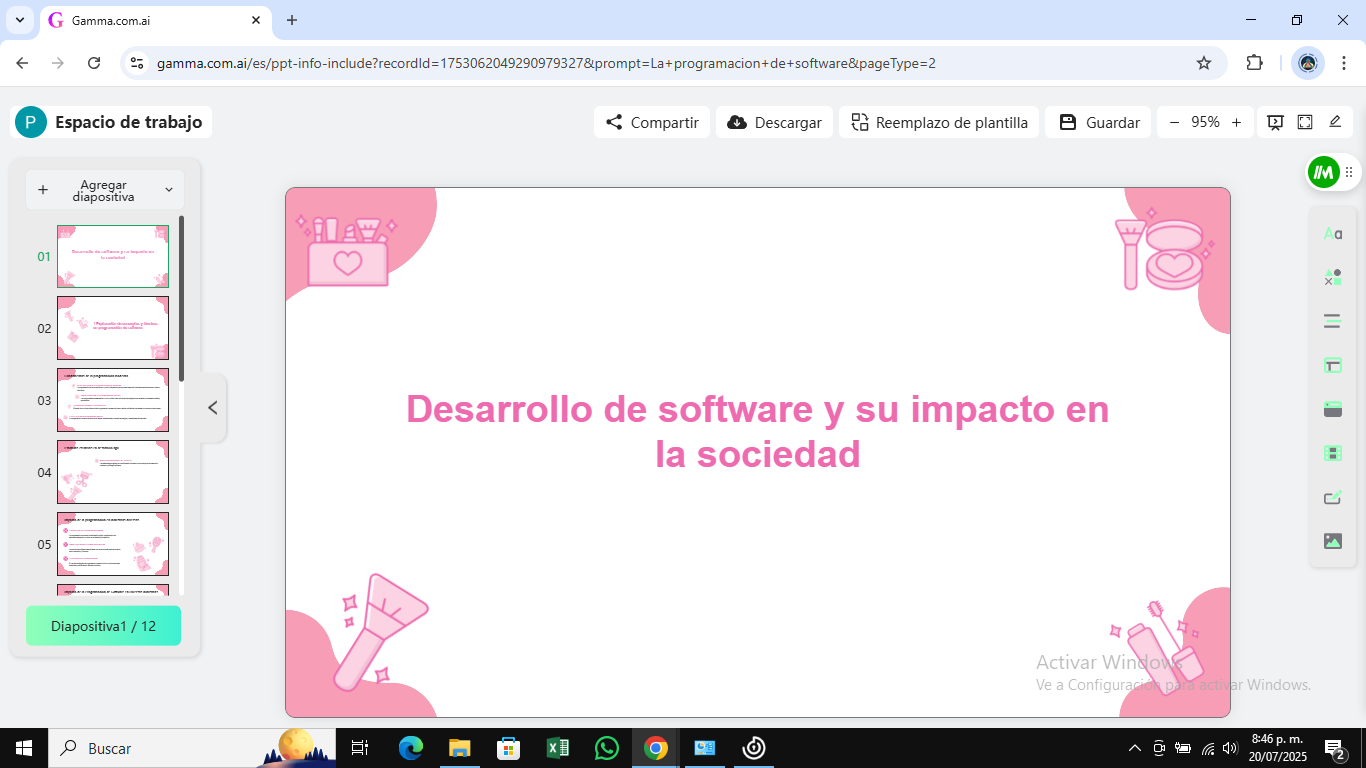Bookmark this page with the star
The image size is (1366, 768).
tap(1204, 63)
